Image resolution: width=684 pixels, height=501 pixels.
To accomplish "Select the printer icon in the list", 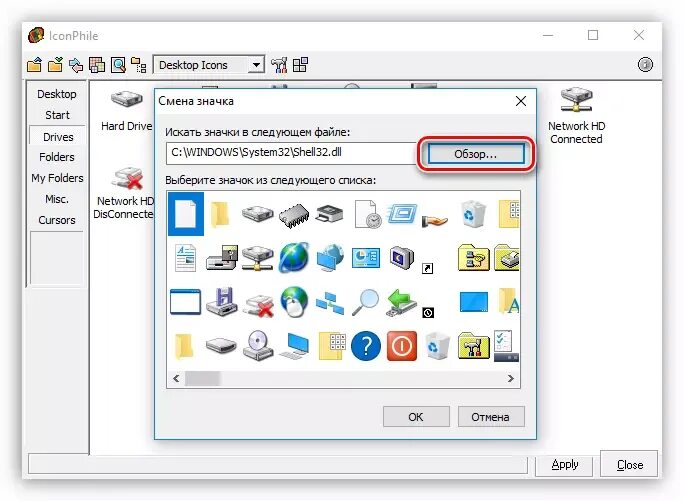I will [x=329, y=214].
